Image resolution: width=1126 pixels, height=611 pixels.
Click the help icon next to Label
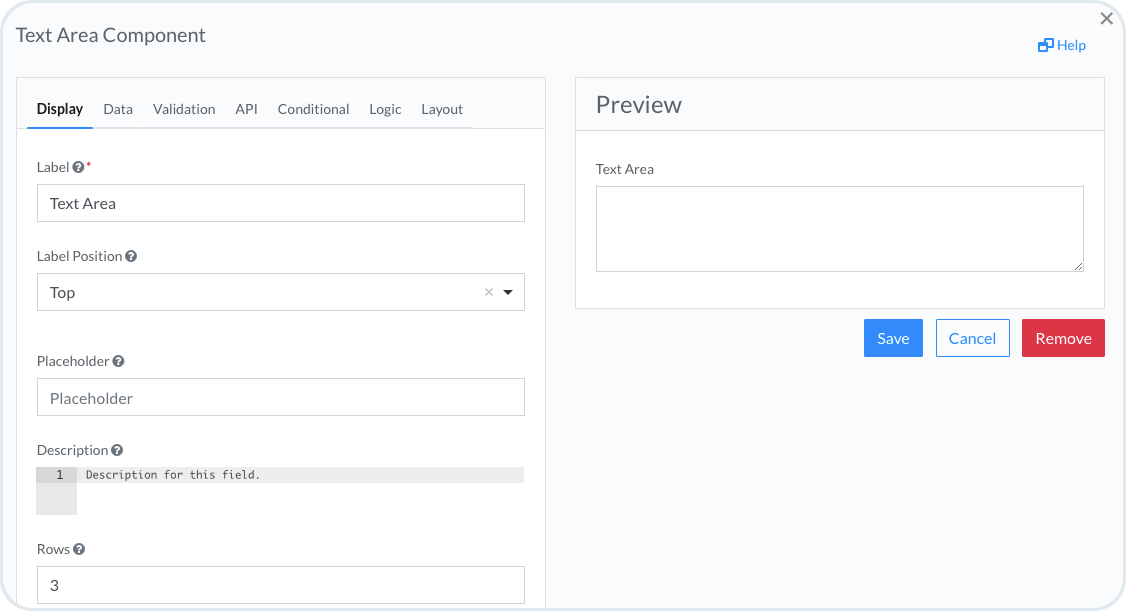(x=78, y=168)
